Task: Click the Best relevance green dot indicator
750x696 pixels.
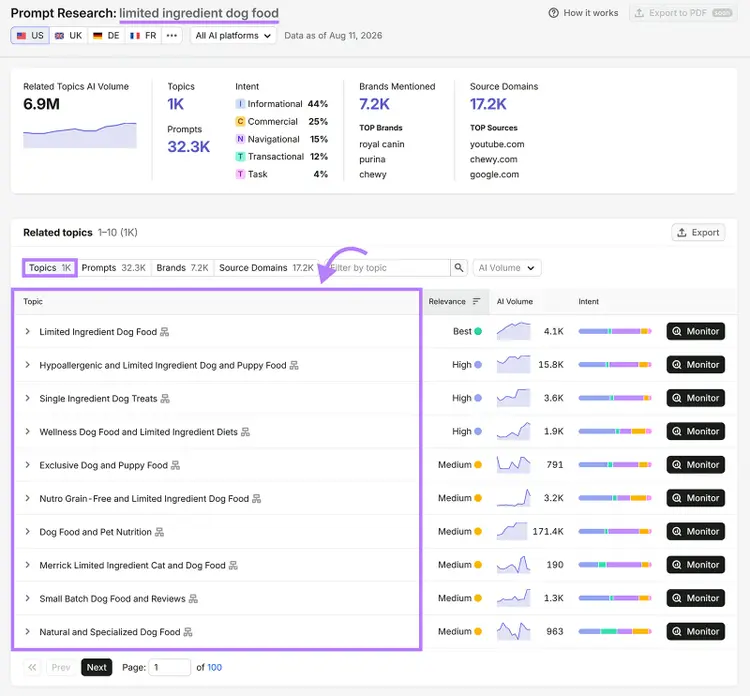Action: [x=478, y=331]
